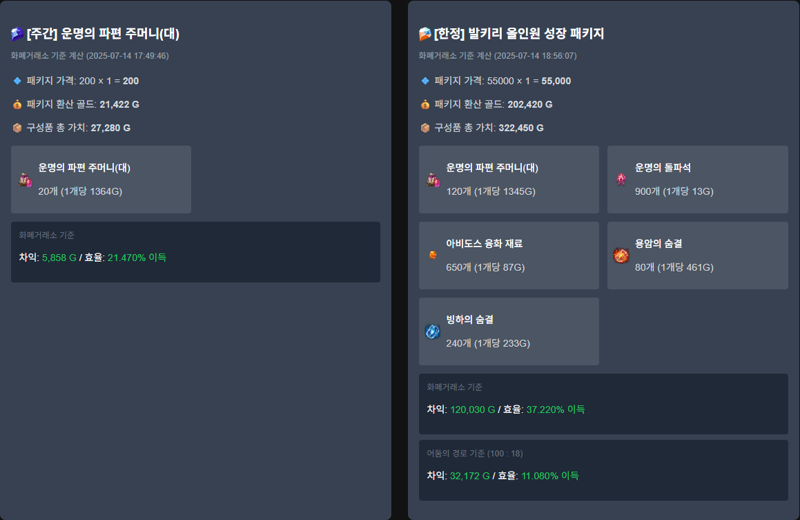Click the pouch icon in 120개 item card
800x520 pixels.
pyautogui.click(x=433, y=180)
